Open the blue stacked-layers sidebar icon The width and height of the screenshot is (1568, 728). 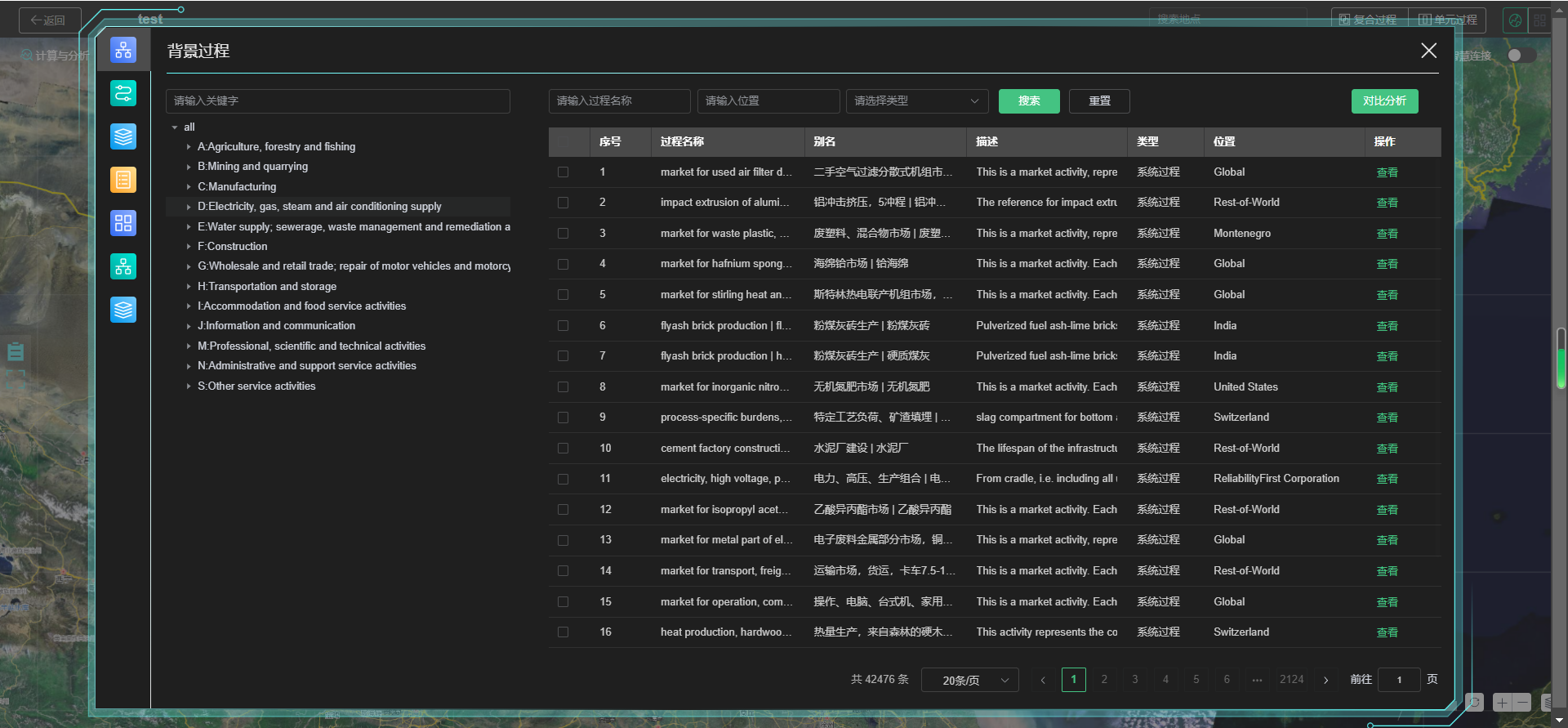click(x=123, y=136)
